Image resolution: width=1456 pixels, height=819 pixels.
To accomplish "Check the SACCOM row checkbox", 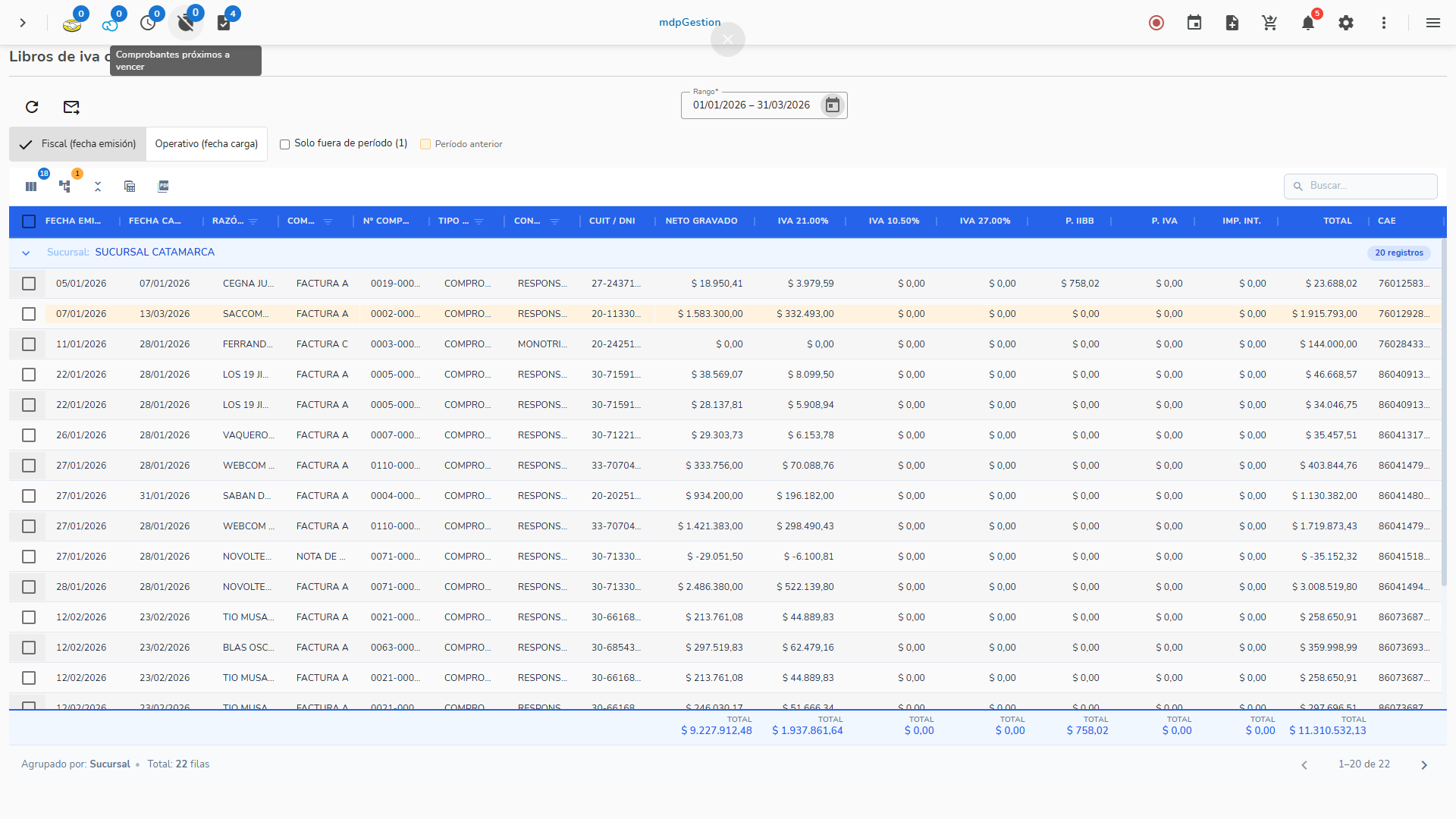I will pyautogui.click(x=29, y=314).
